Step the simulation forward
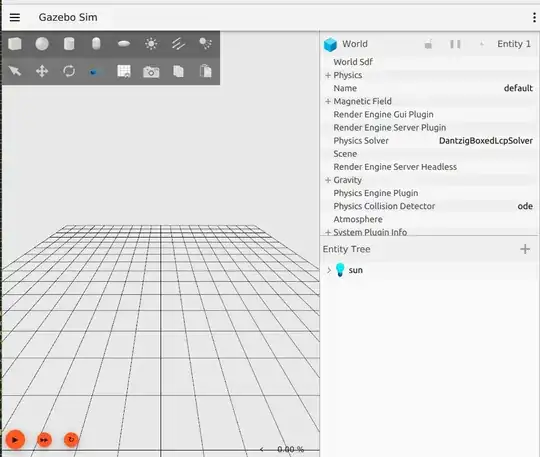 [44, 440]
